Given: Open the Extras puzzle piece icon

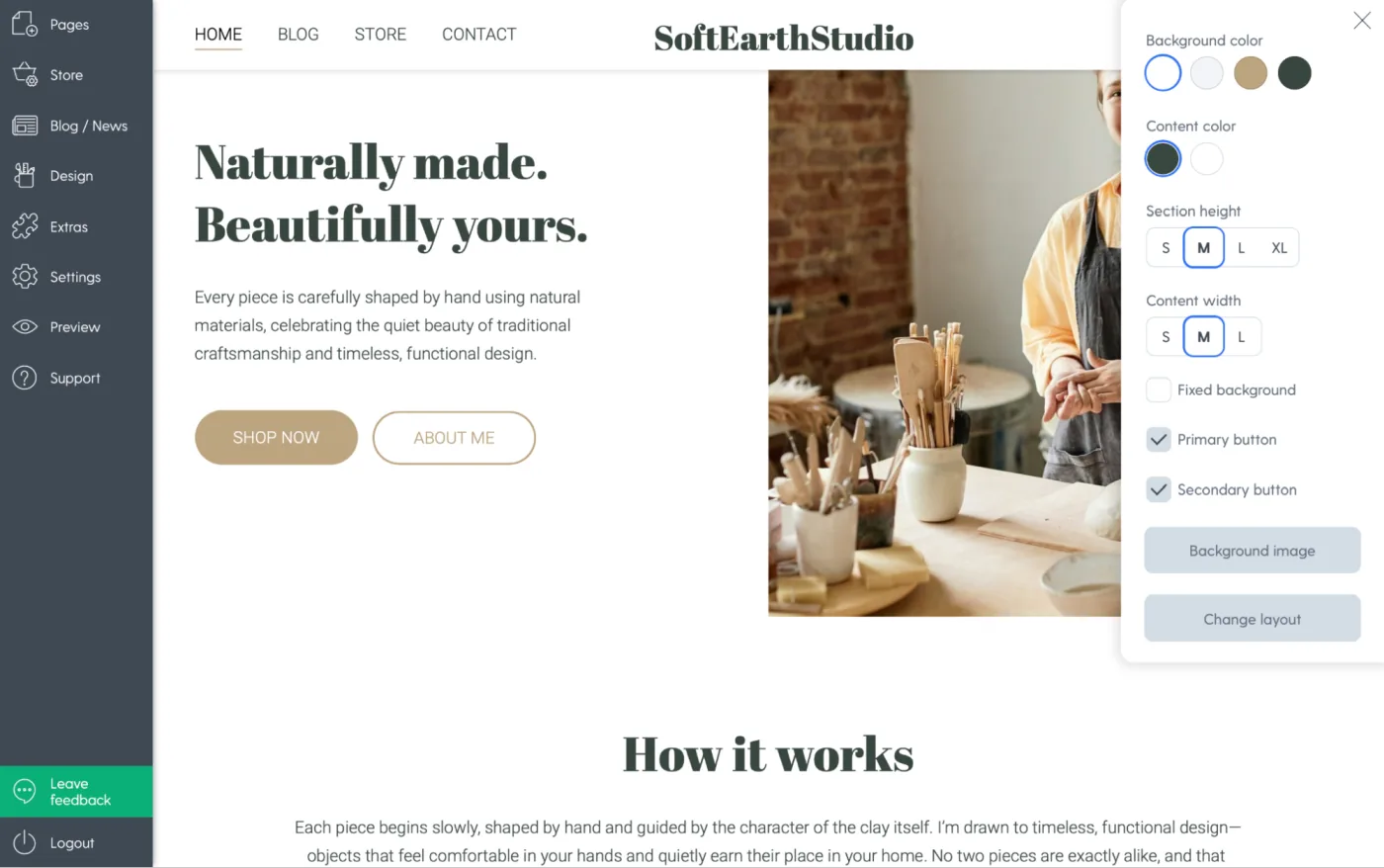Looking at the screenshot, I should click(x=25, y=226).
